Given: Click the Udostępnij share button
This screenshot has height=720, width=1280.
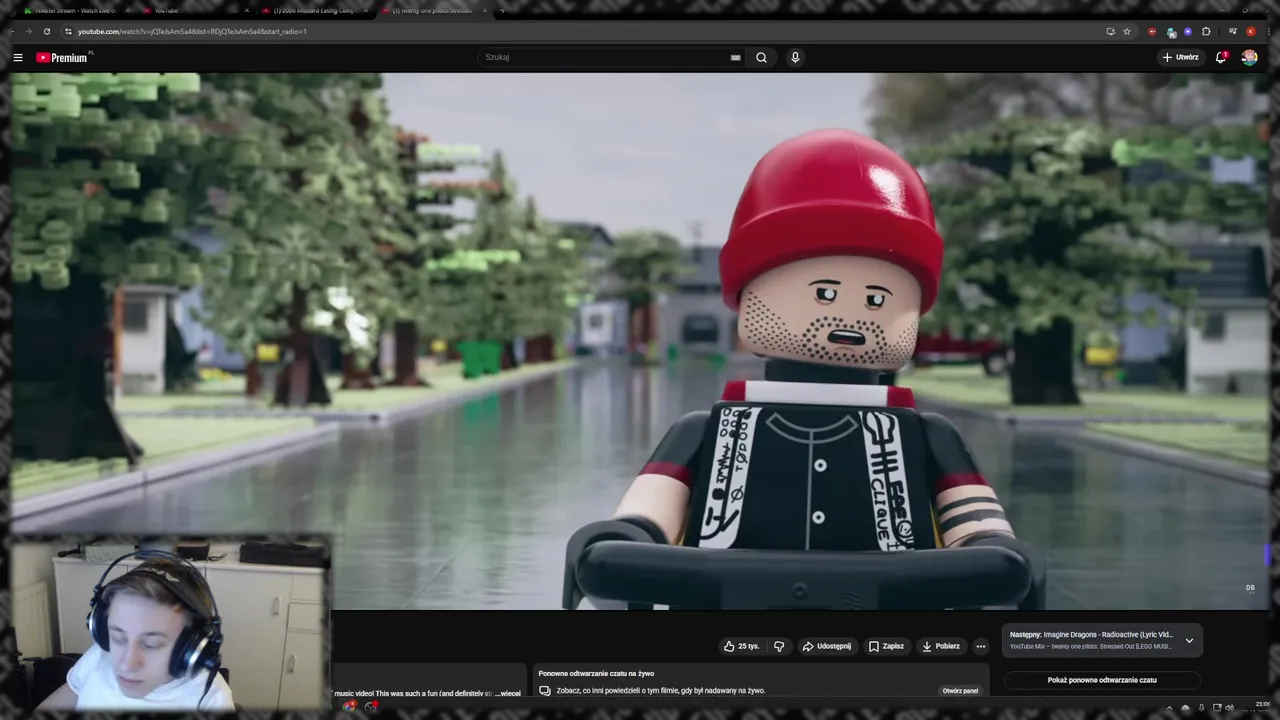Looking at the screenshot, I should point(827,646).
